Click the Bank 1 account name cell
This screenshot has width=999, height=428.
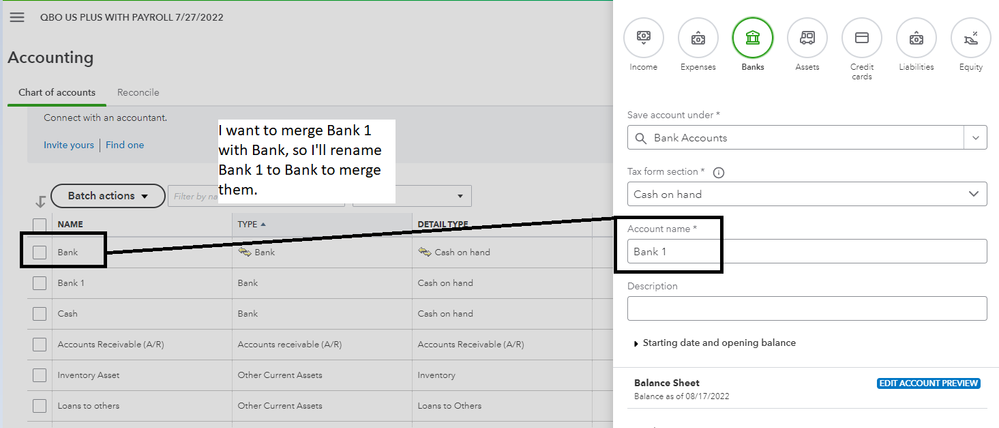click(x=71, y=283)
